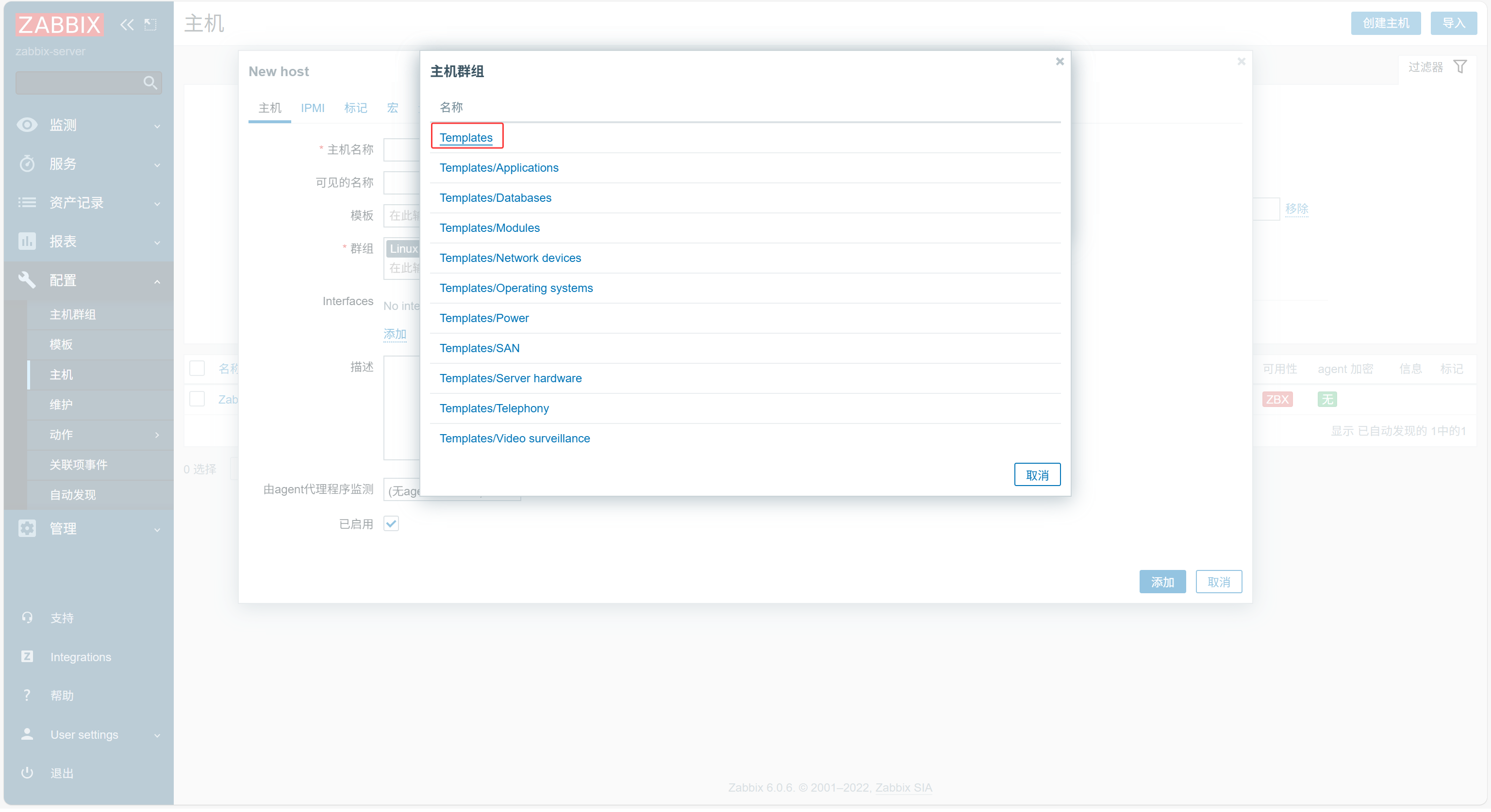The height and width of the screenshot is (812, 1491).
Task: Select the Templates host group
Action: pyautogui.click(x=466, y=138)
